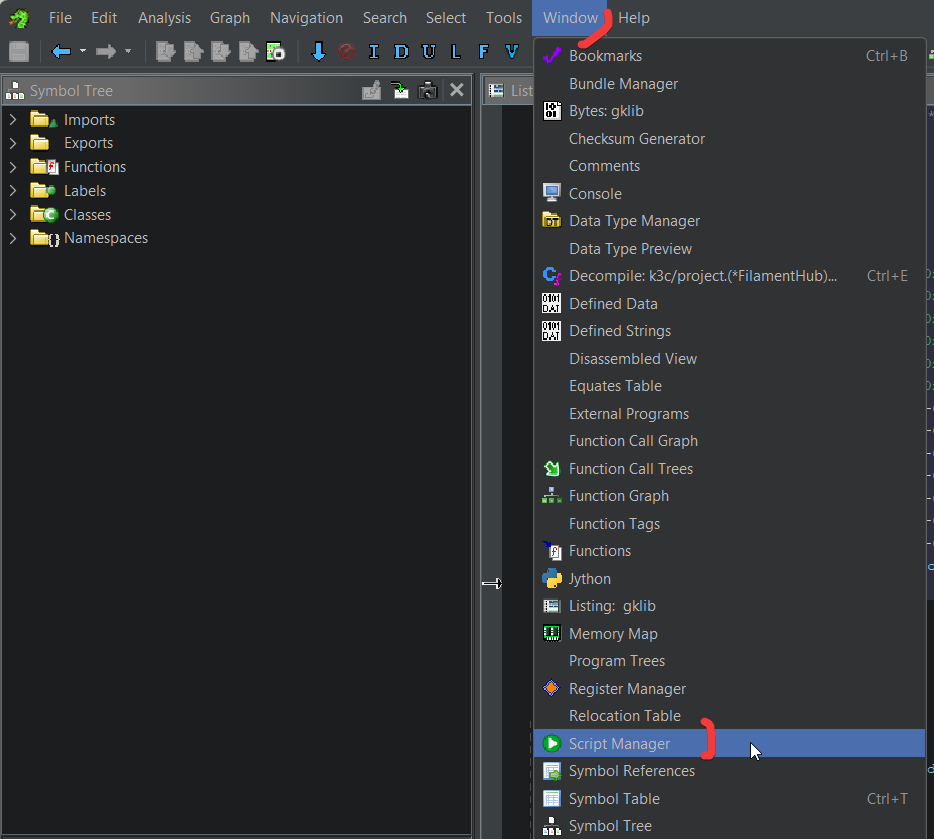934x839 pixels.
Task: Go back with the blue left arrow
Action: pyautogui.click(x=61, y=52)
